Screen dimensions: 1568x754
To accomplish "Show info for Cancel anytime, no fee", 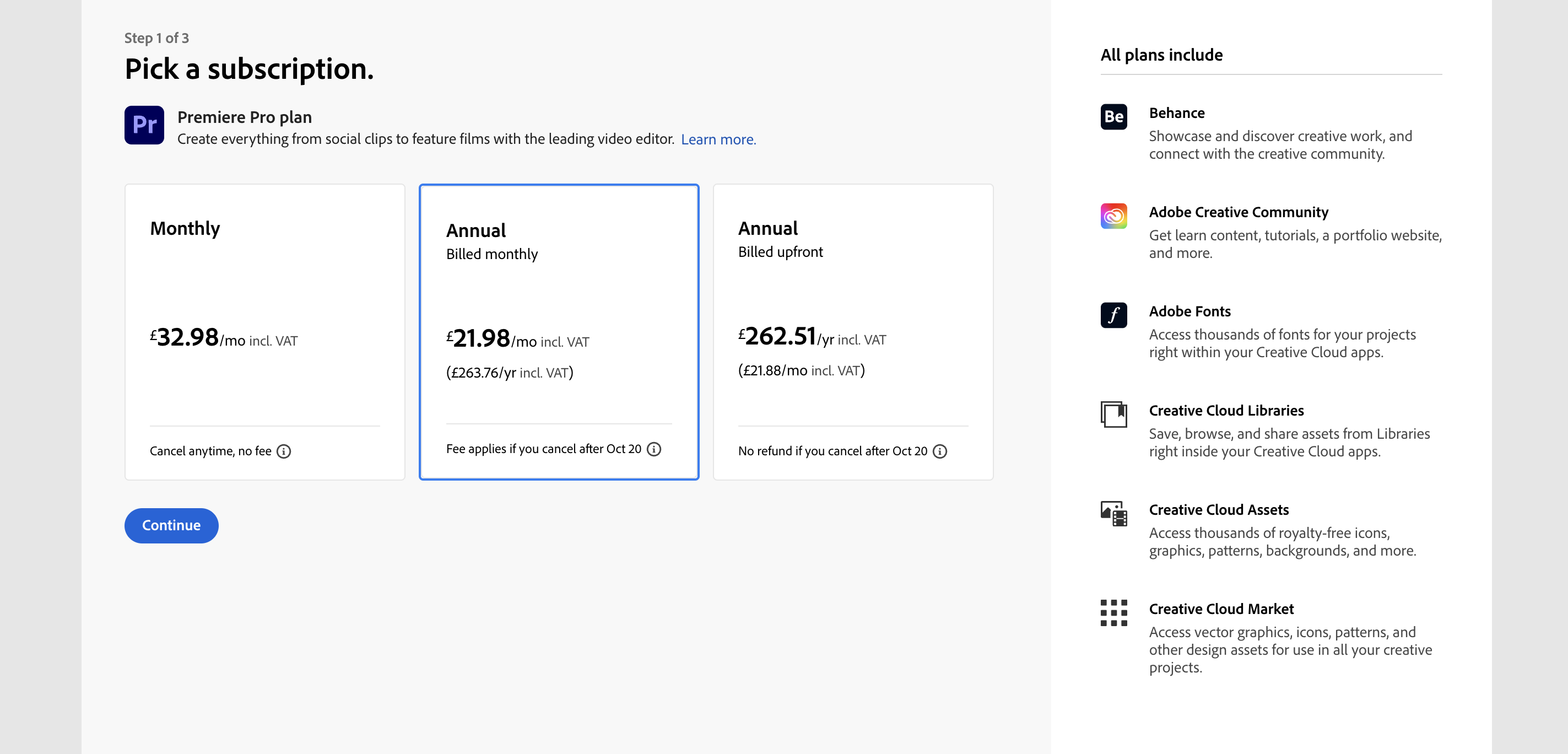I will point(284,451).
